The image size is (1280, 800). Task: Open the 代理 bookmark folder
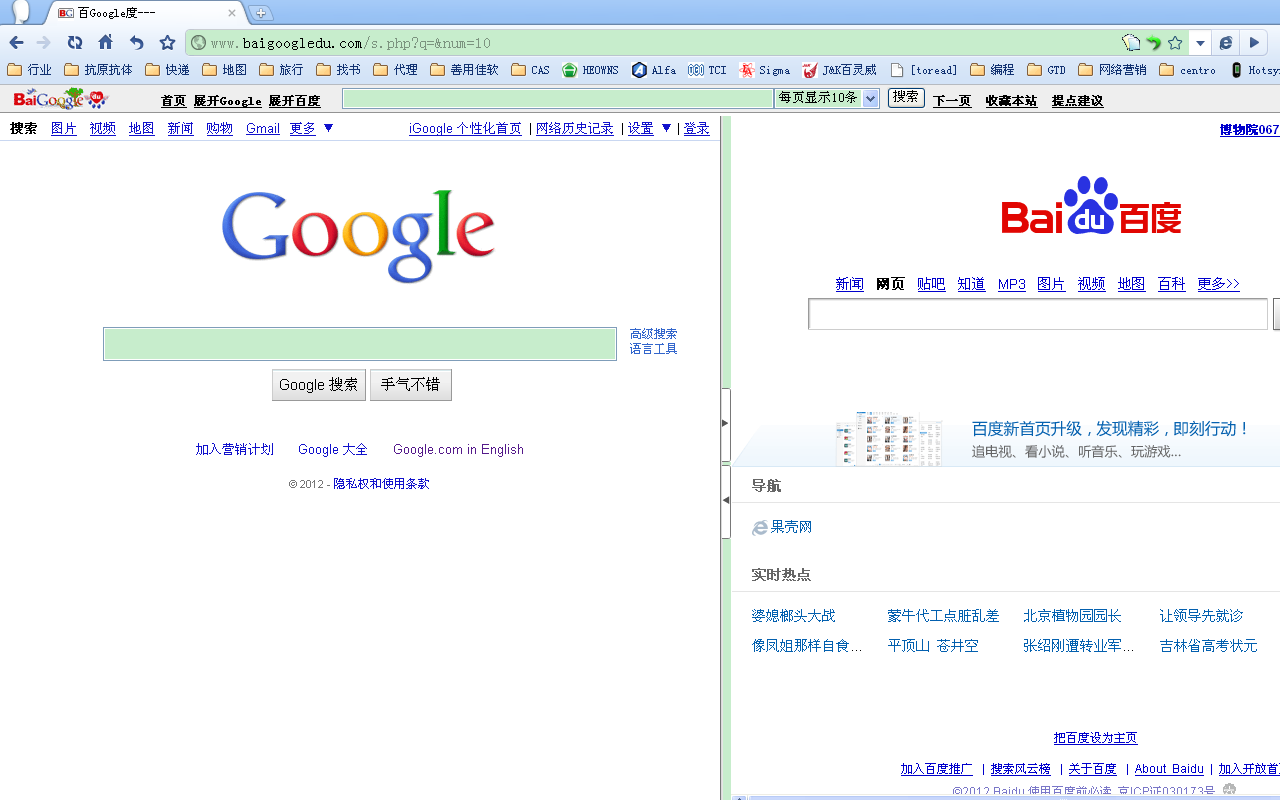tap(395, 70)
